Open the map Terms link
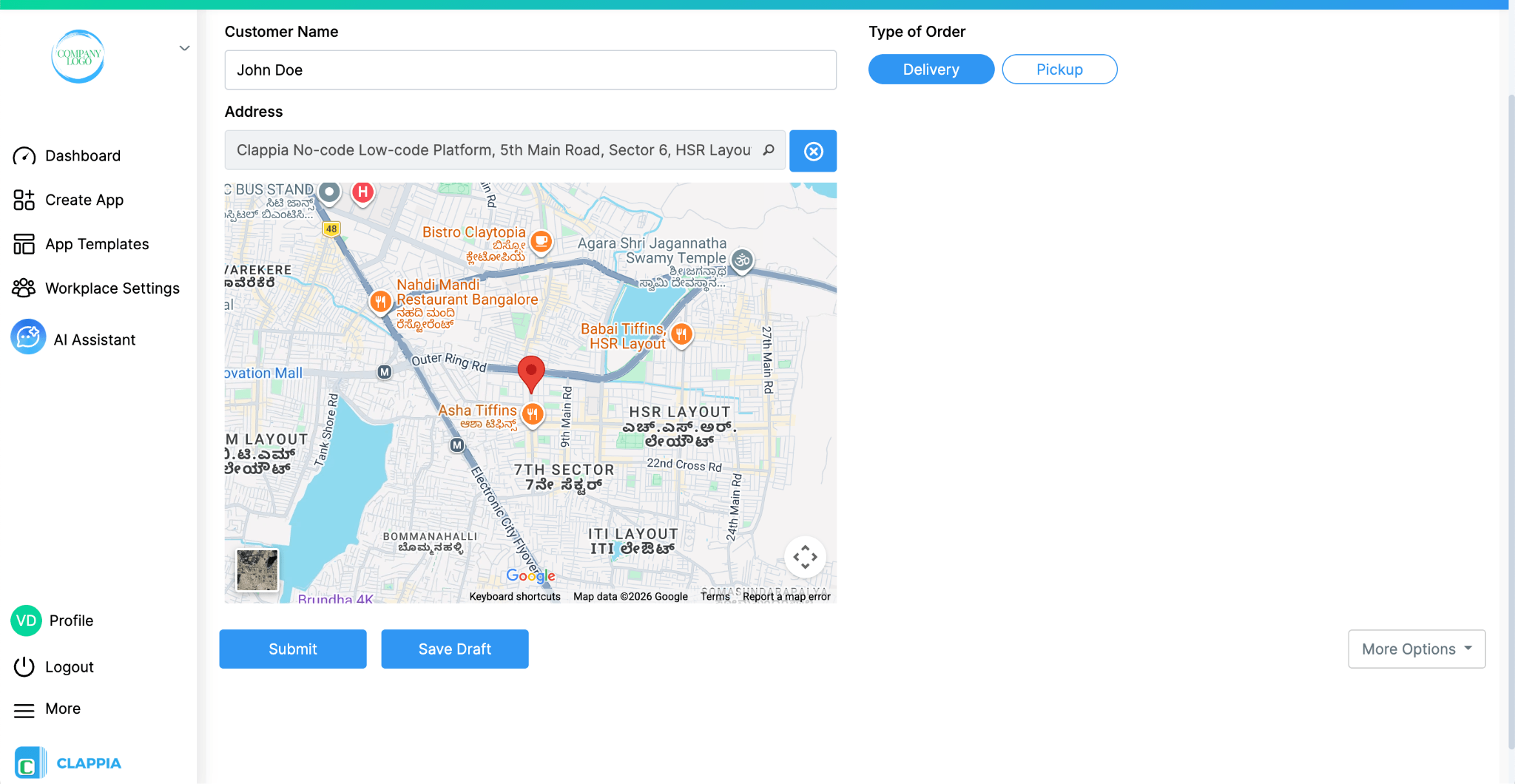 click(715, 597)
